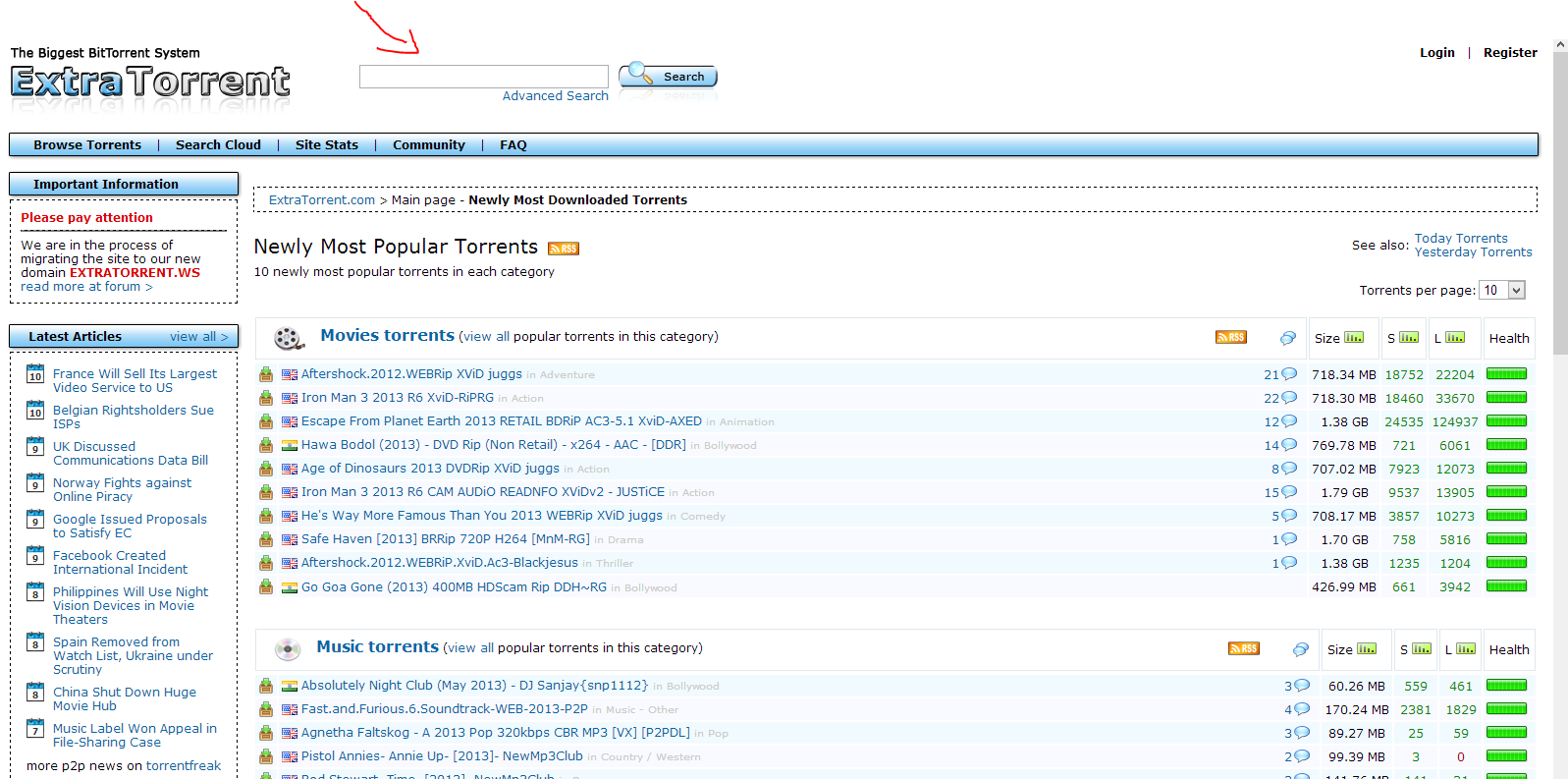Click the ExtraTorrent logo

150,83
